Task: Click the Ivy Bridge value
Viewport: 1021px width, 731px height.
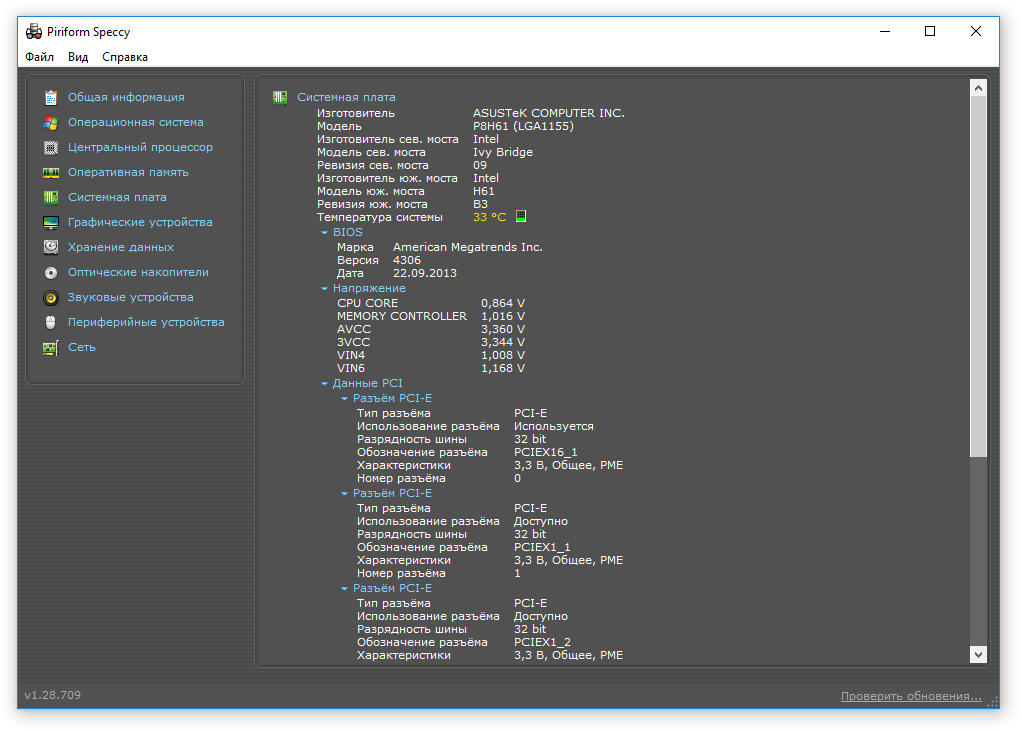Action: (503, 152)
